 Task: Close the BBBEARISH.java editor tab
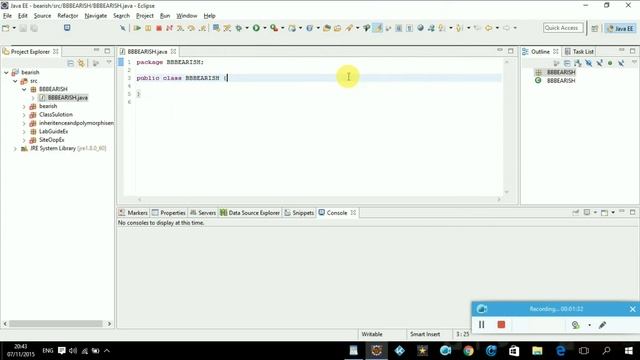[x=173, y=51]
